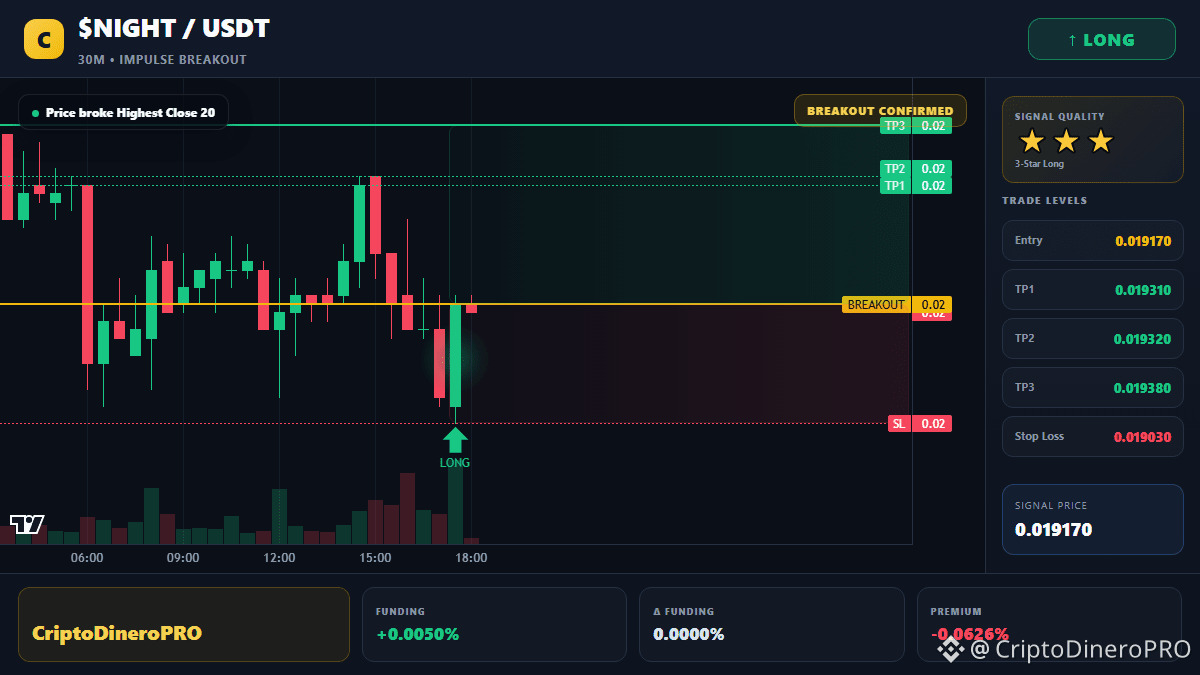This screenshot has height=675, width=1200.
Task: Click the Price broke Highest Close 20 label
Action: 123,112
